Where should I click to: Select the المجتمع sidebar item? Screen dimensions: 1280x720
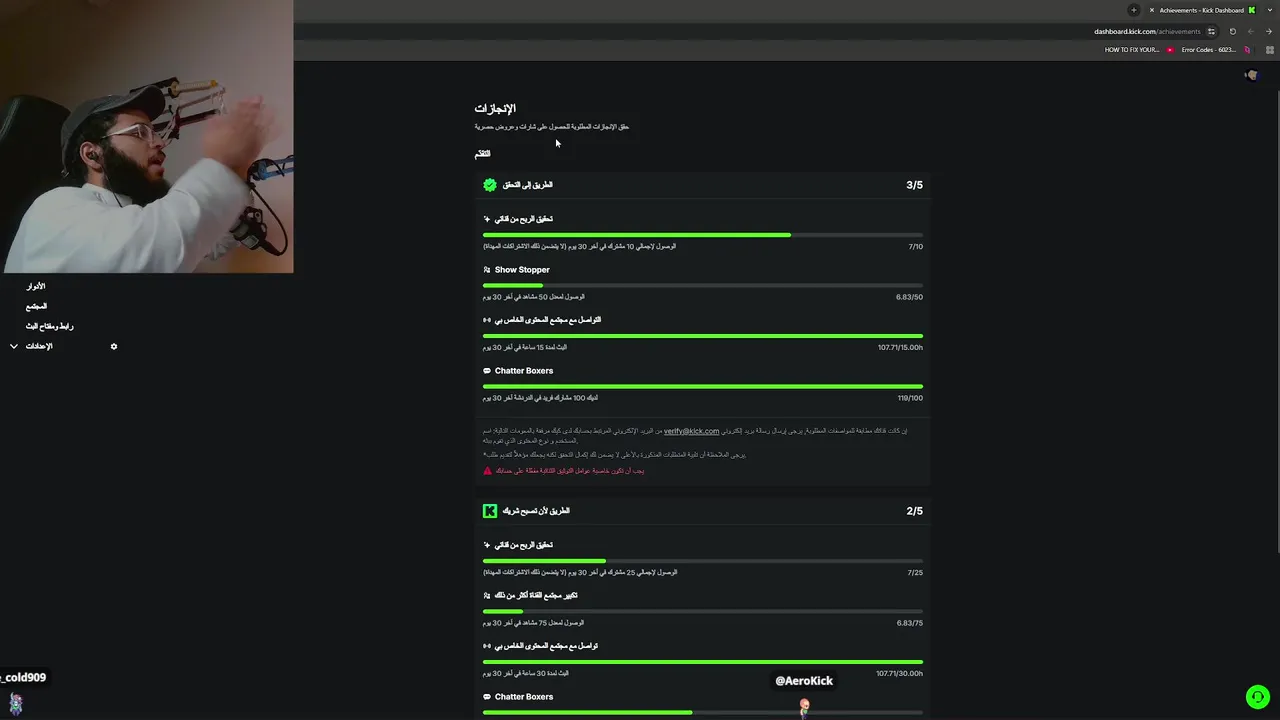(x=37, y=306)
